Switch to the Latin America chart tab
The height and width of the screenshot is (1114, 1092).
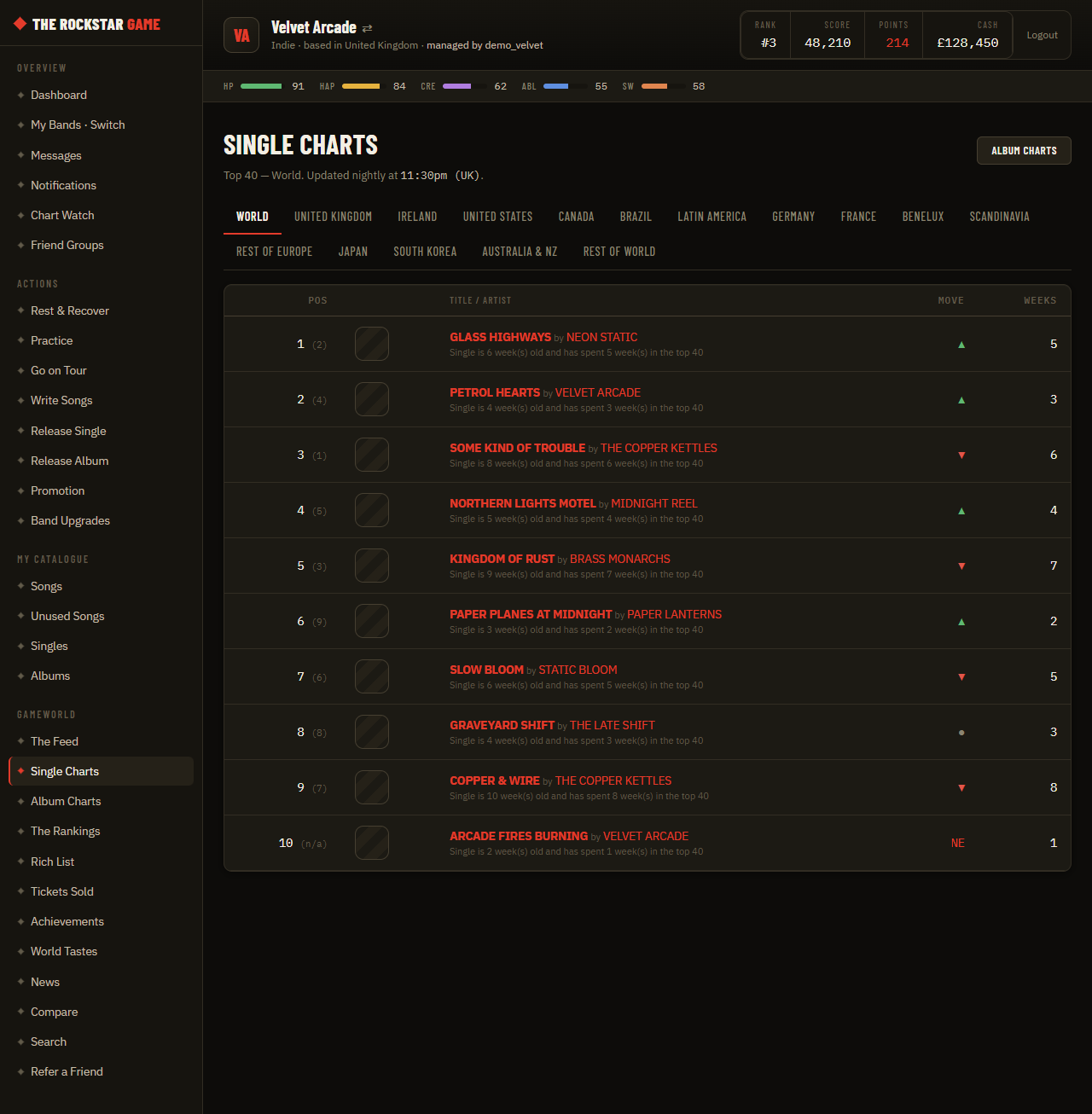click(x=712, y=217)
